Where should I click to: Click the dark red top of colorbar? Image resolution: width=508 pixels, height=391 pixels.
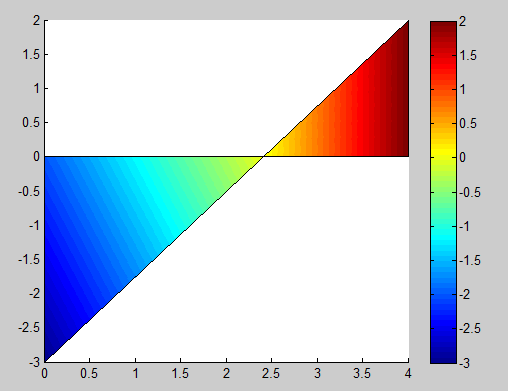443,28
